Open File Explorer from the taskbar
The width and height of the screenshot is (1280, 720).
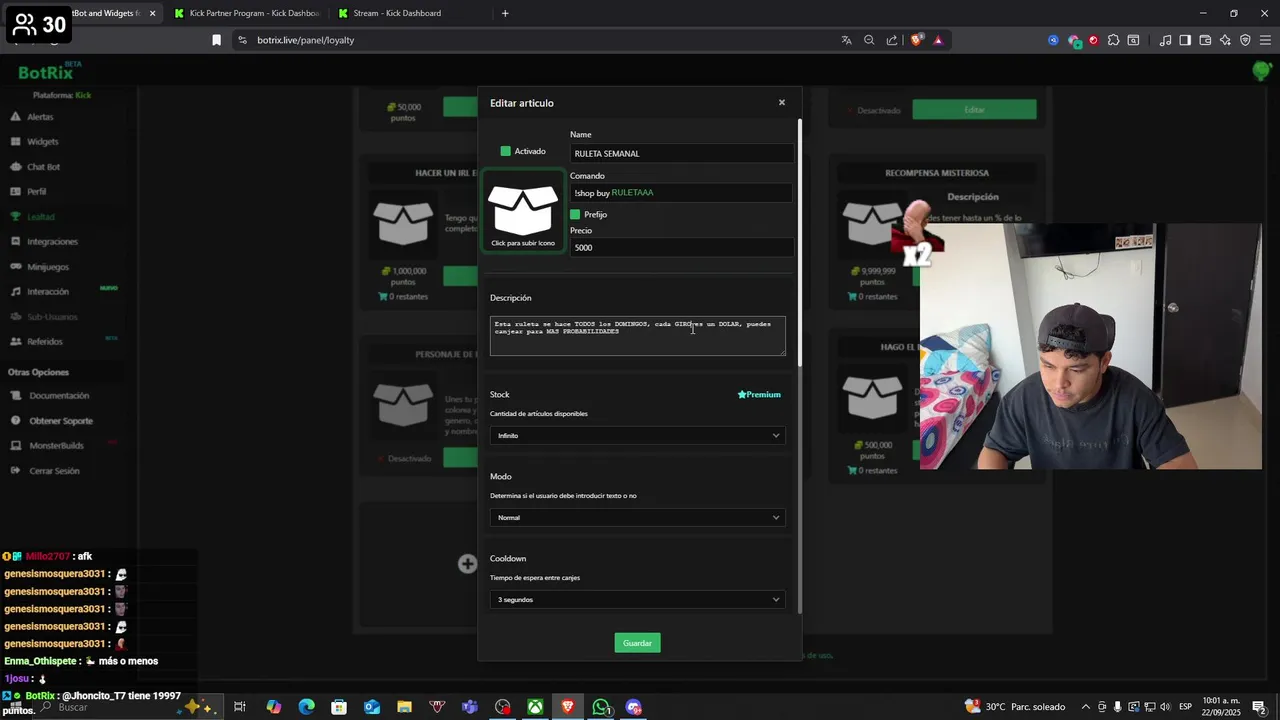tap(404, 707)
